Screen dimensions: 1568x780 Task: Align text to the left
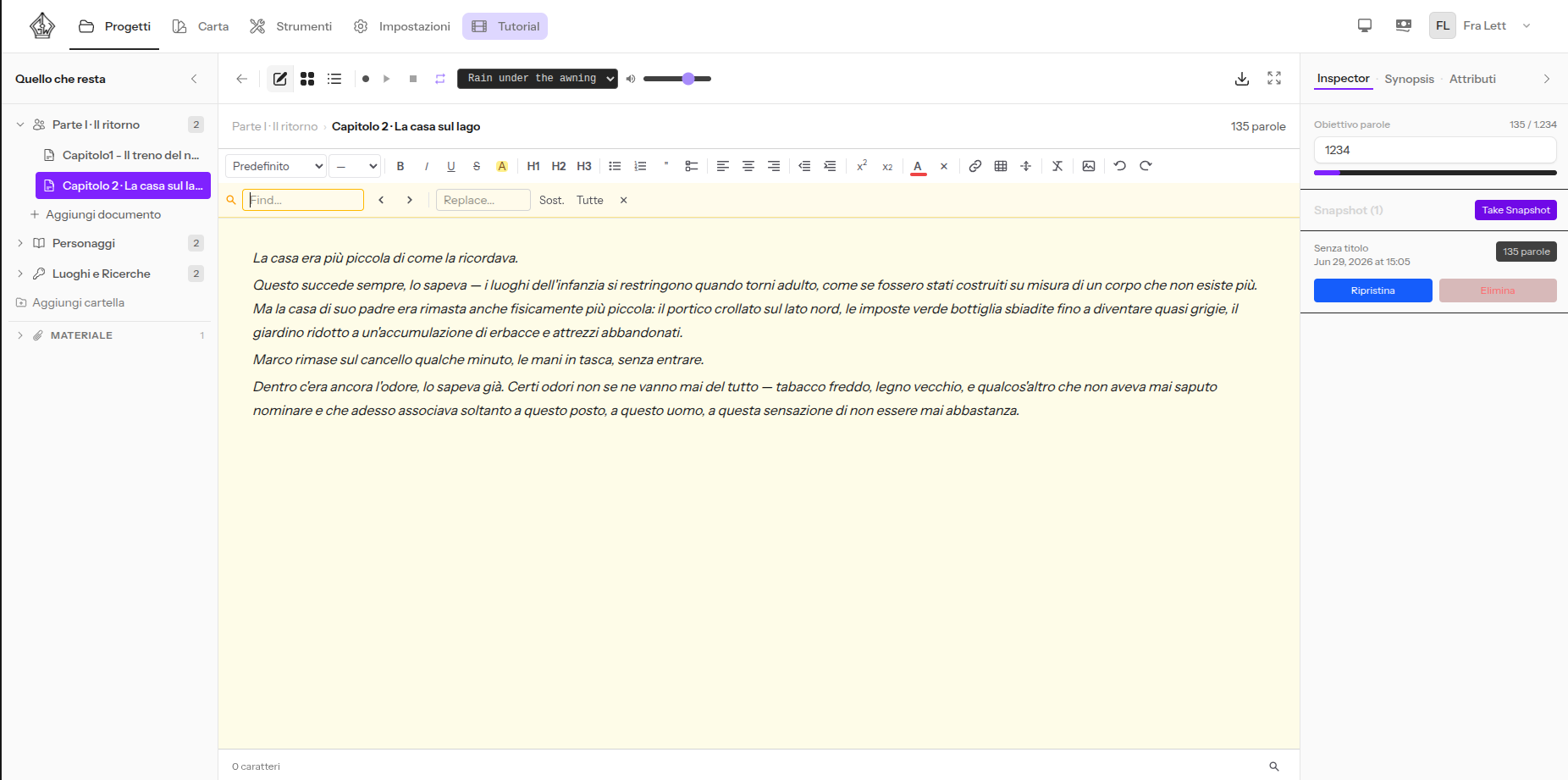tap(723, 166)
